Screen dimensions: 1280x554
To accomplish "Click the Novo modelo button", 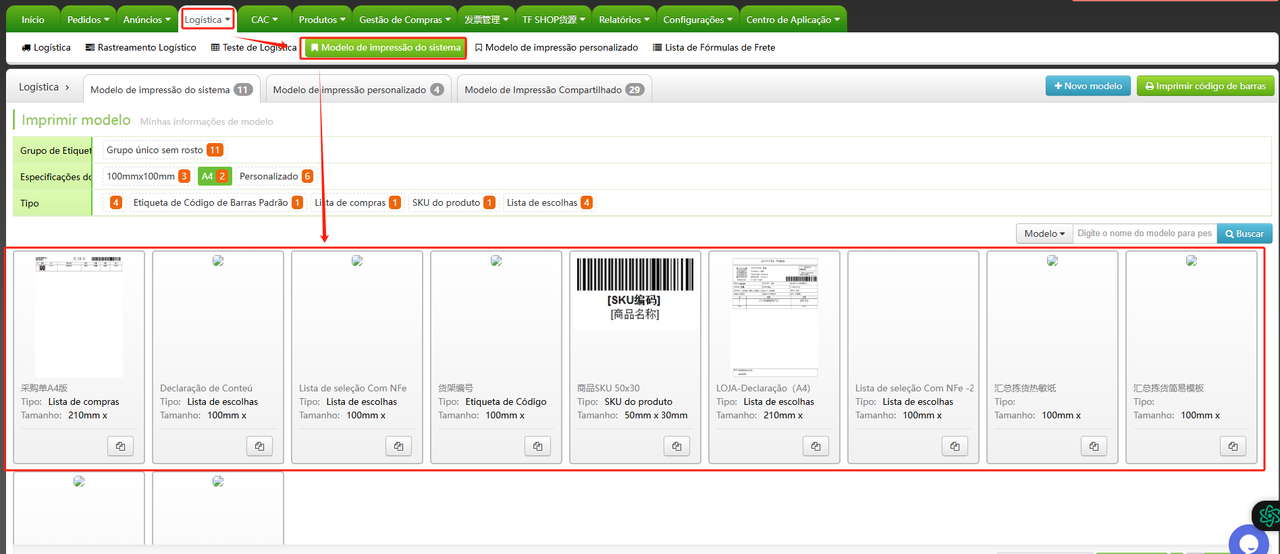I will tap(1088, 86).
